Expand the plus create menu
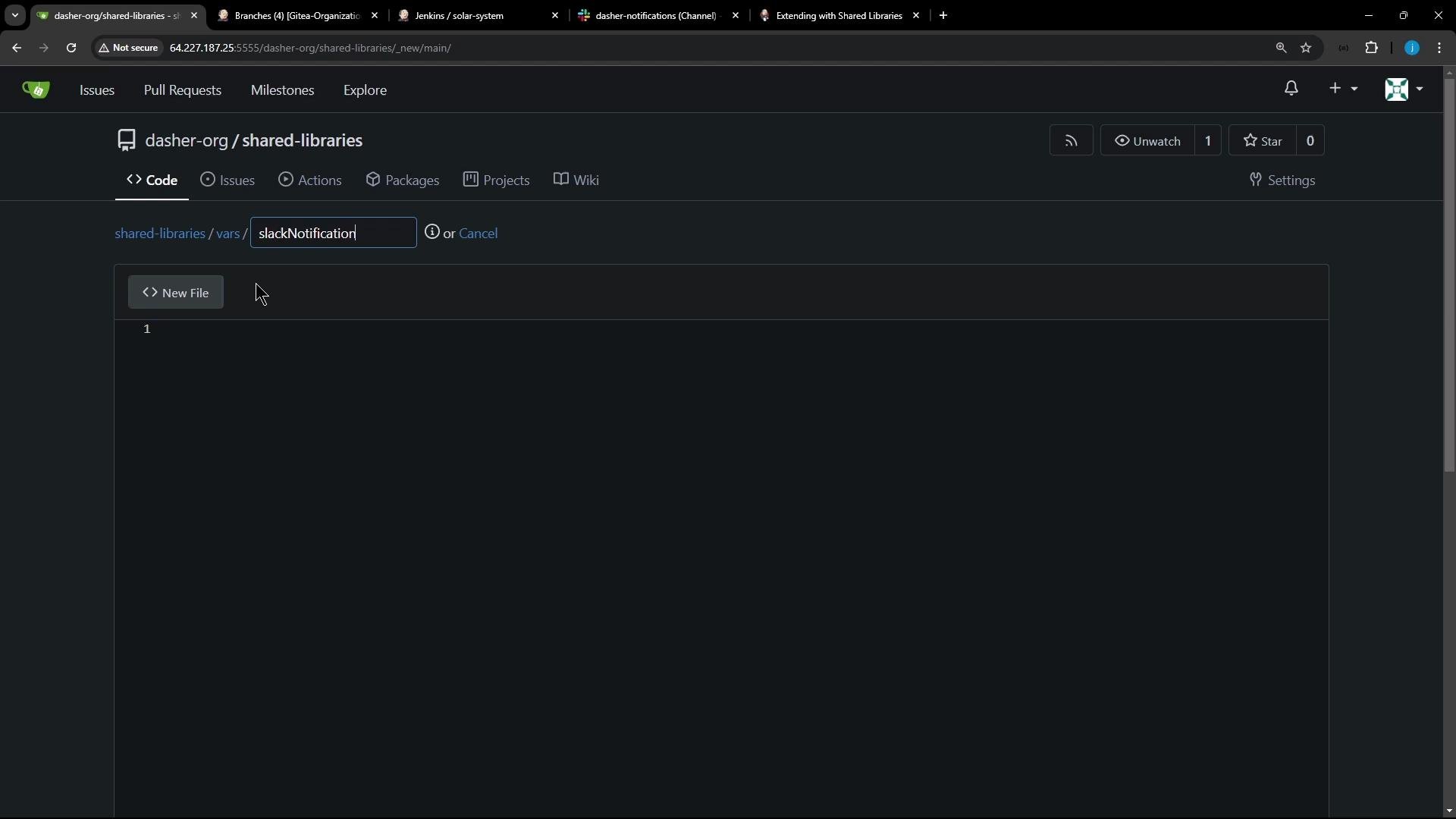1456x819 pixels. coord(1343,89)
